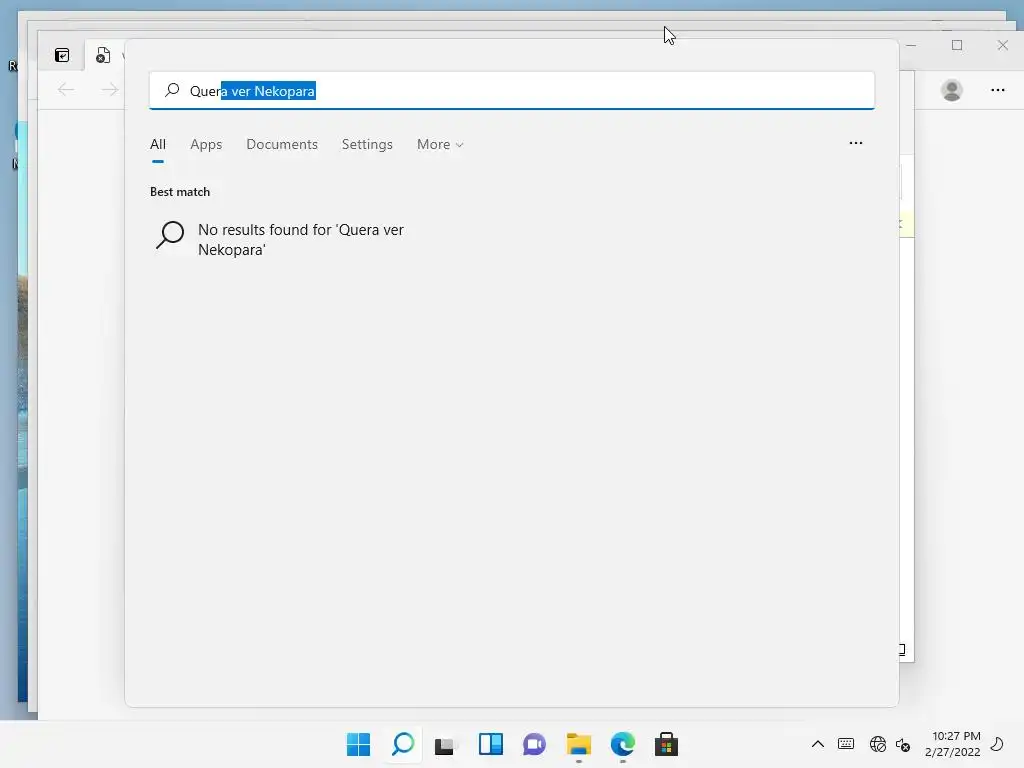Click the muted volume tray icon
This screenshot has width=1024, height=768.
[x=903, y=744]
